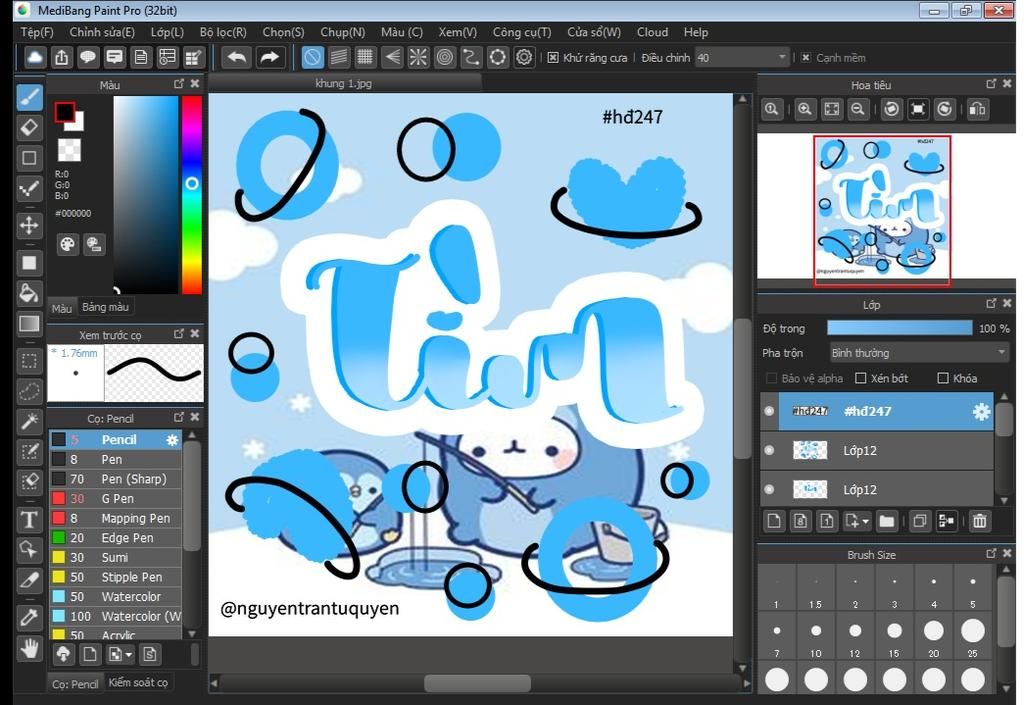Select the Text tool
Viewport: 1024px width, 705px height.
pos(29,520)
